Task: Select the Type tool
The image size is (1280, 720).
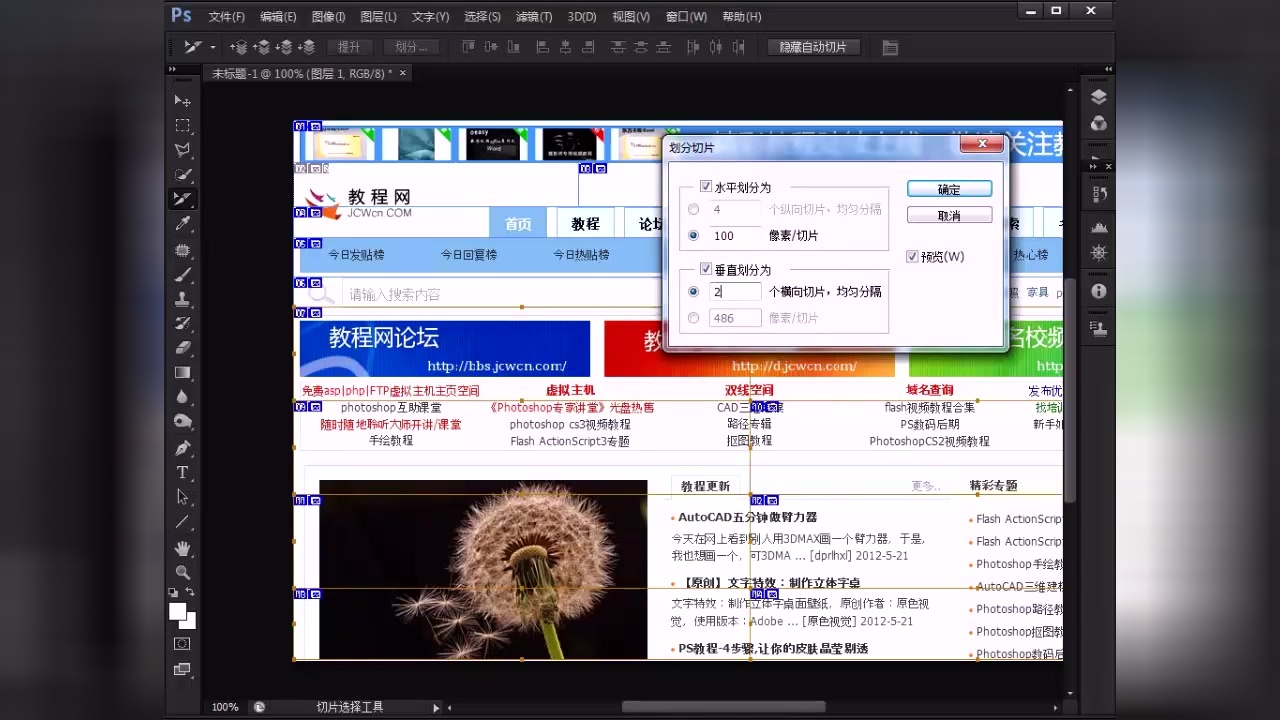Action: click(182, 473)
